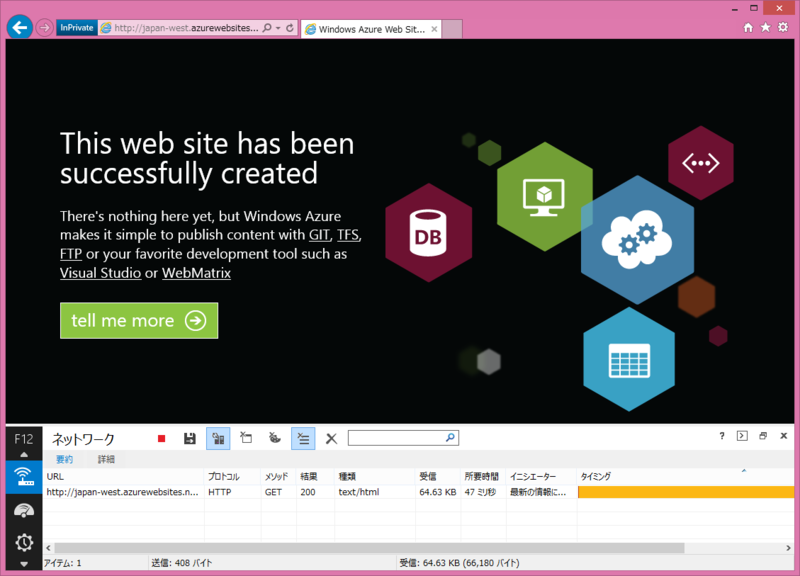Click the tell me more button
The height and width of the screenshot is (576, 800).
pyautogui.click(x=139, y=320)
